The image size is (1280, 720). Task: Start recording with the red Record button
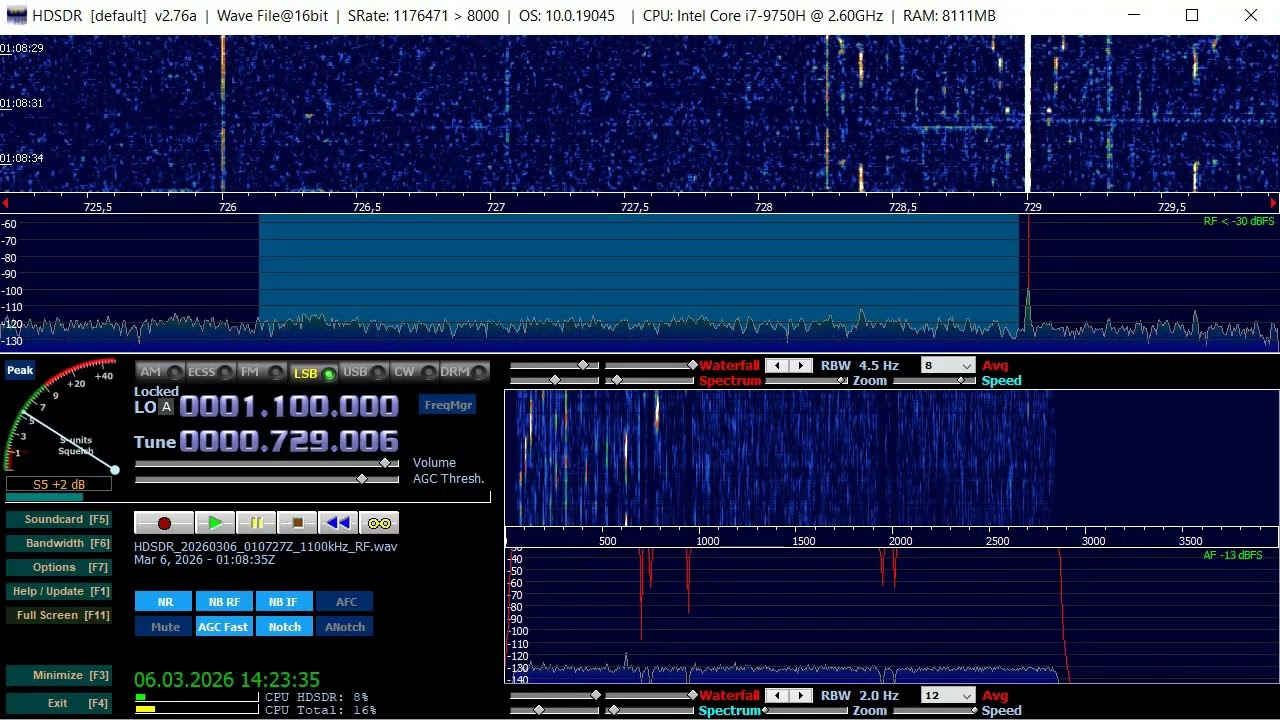coord(164,523)
